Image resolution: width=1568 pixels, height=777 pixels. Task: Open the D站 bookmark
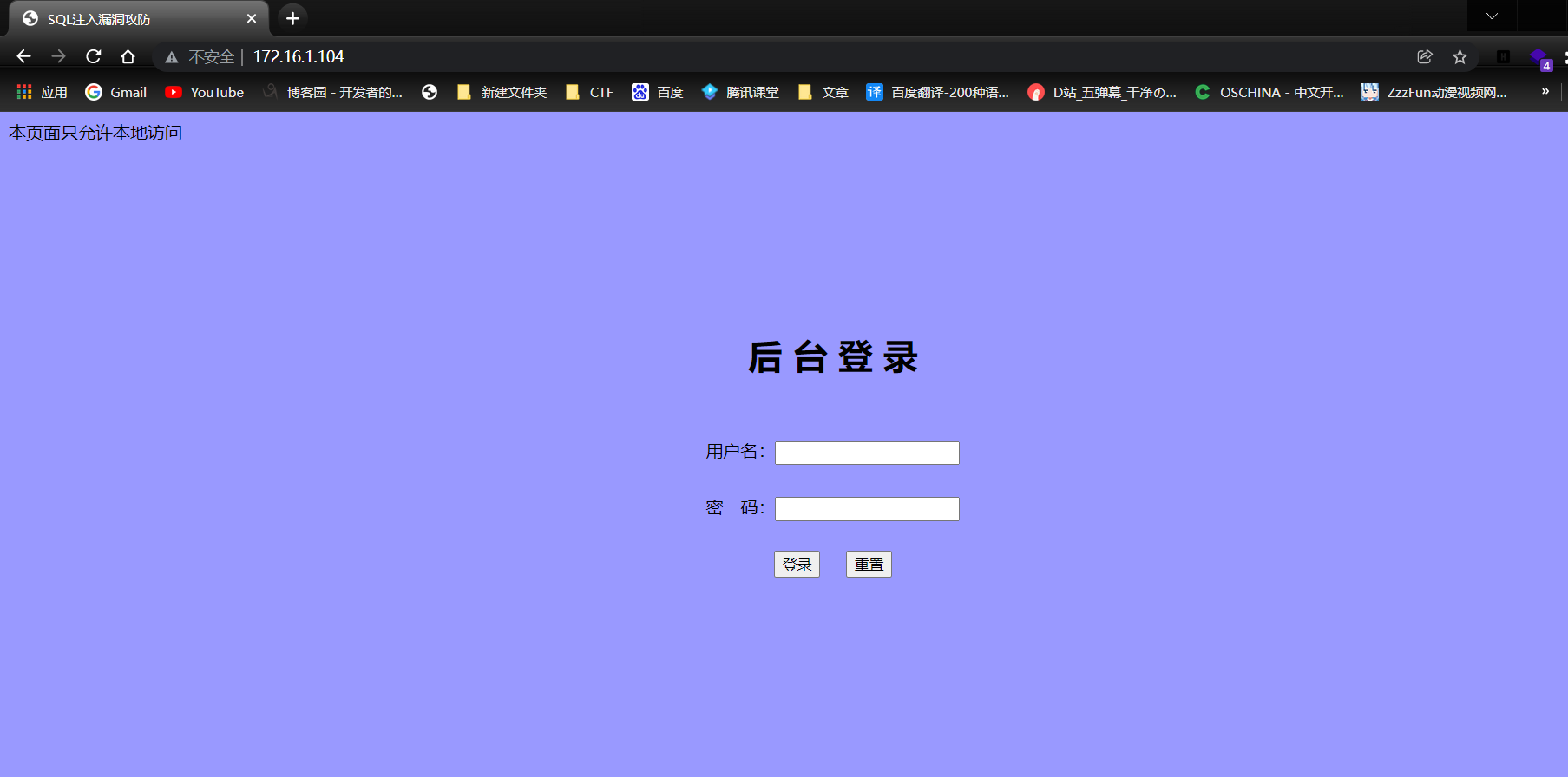tap(1102, 92)
